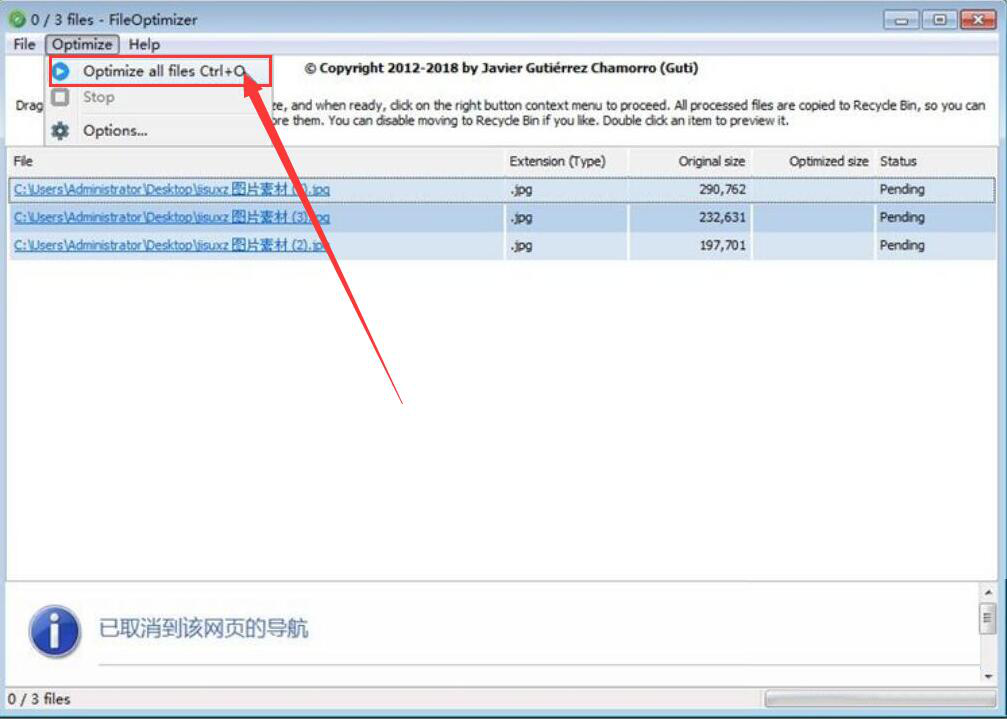The width and height of the screenshot is (1007, 719).
Task: Click the bottom panel scrollbar thumb
Action: pos(988,618)
